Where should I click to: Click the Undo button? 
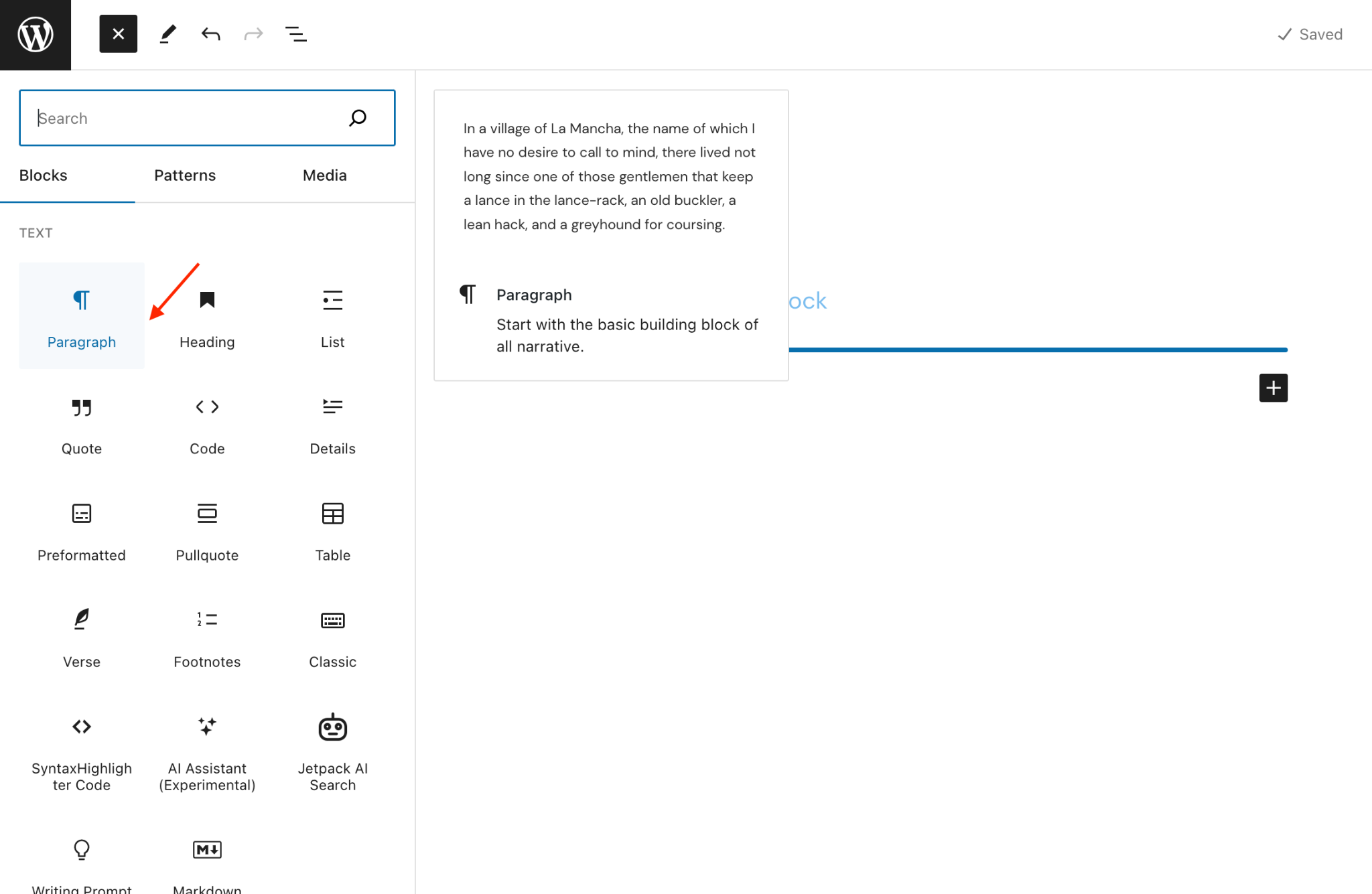click(210, 33)
